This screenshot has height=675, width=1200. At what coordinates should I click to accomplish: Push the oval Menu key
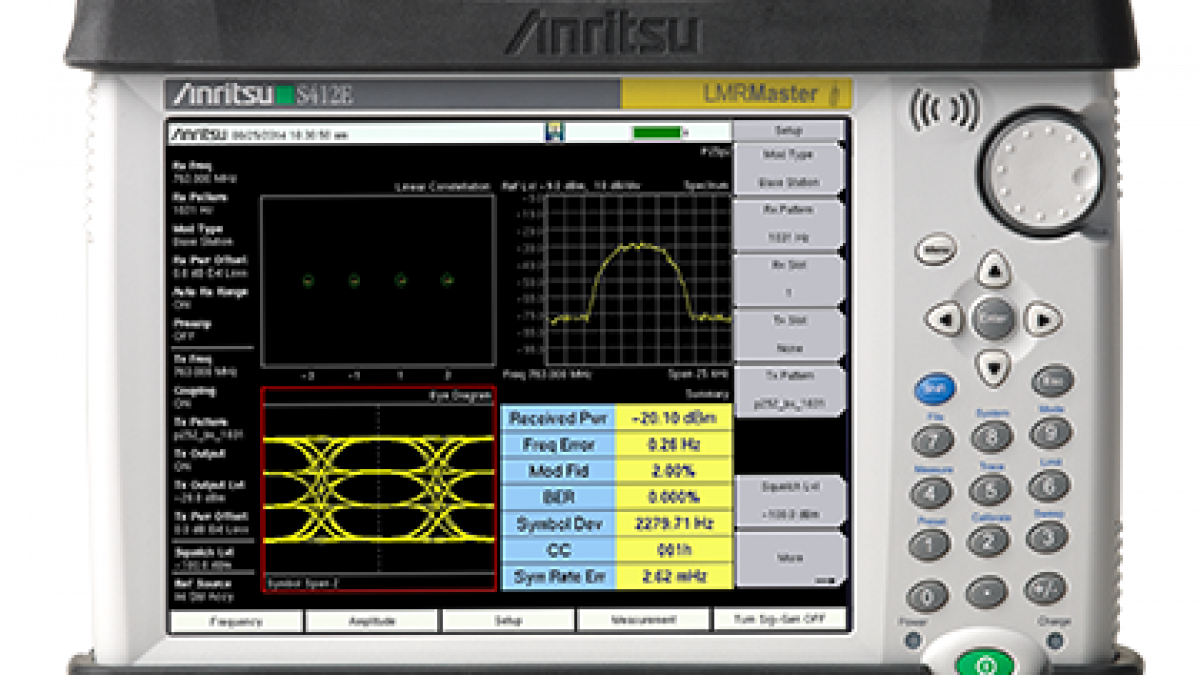coord(936,250)
